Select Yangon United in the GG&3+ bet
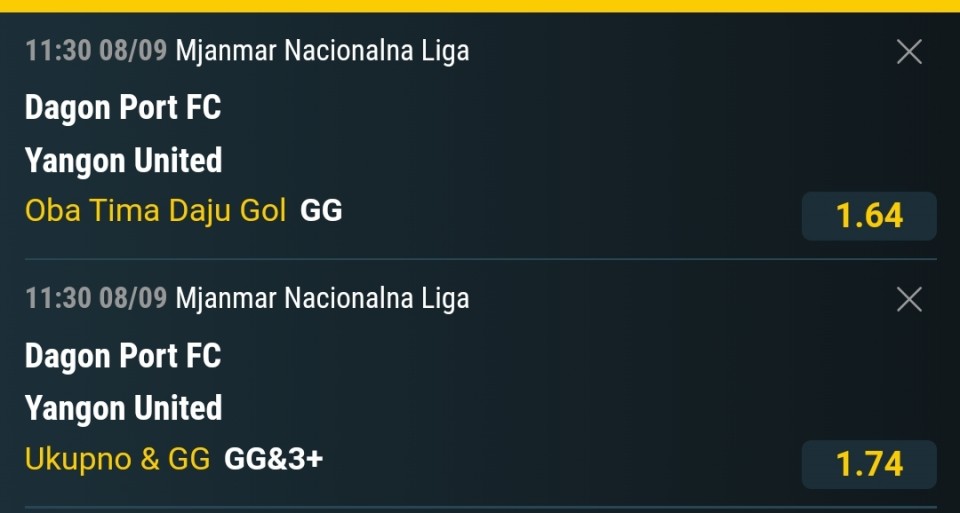The height and width of the screenshot is (513, 960). tap(123, 408)
